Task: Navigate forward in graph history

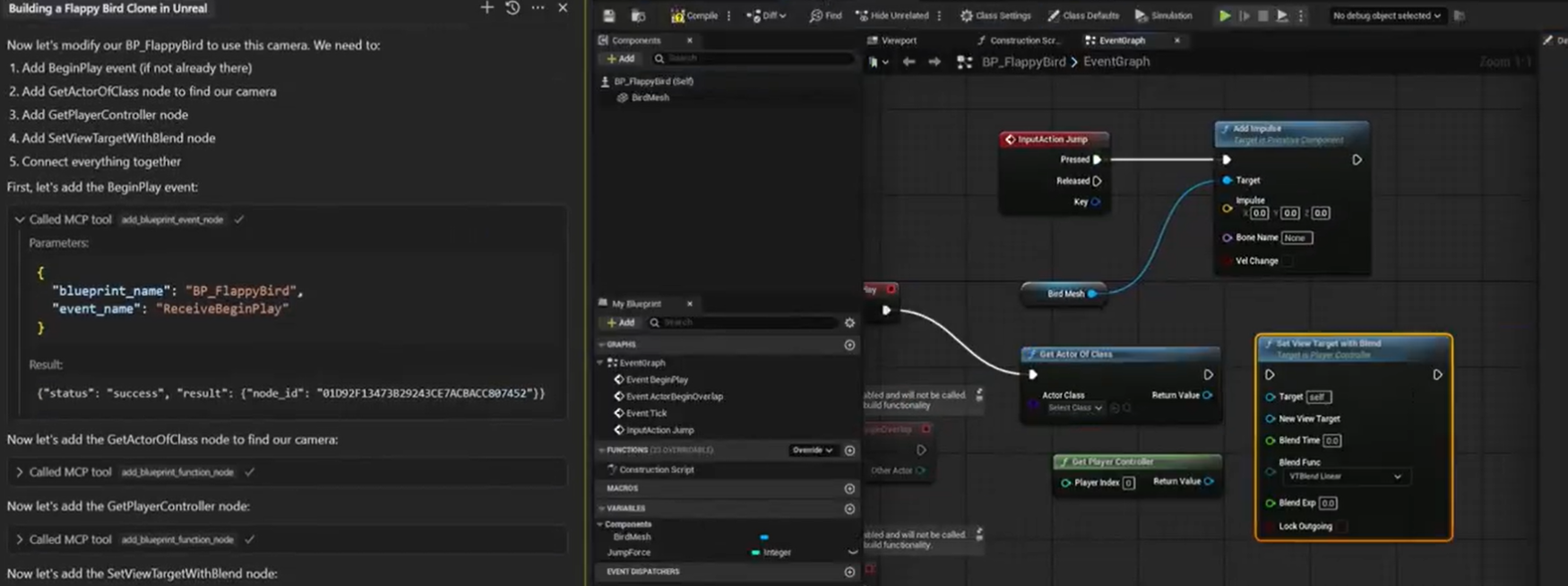Action: click(935, 62)
